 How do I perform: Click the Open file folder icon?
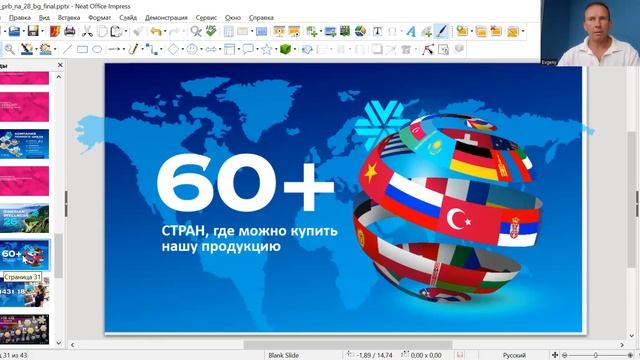(x=14, y=31)
